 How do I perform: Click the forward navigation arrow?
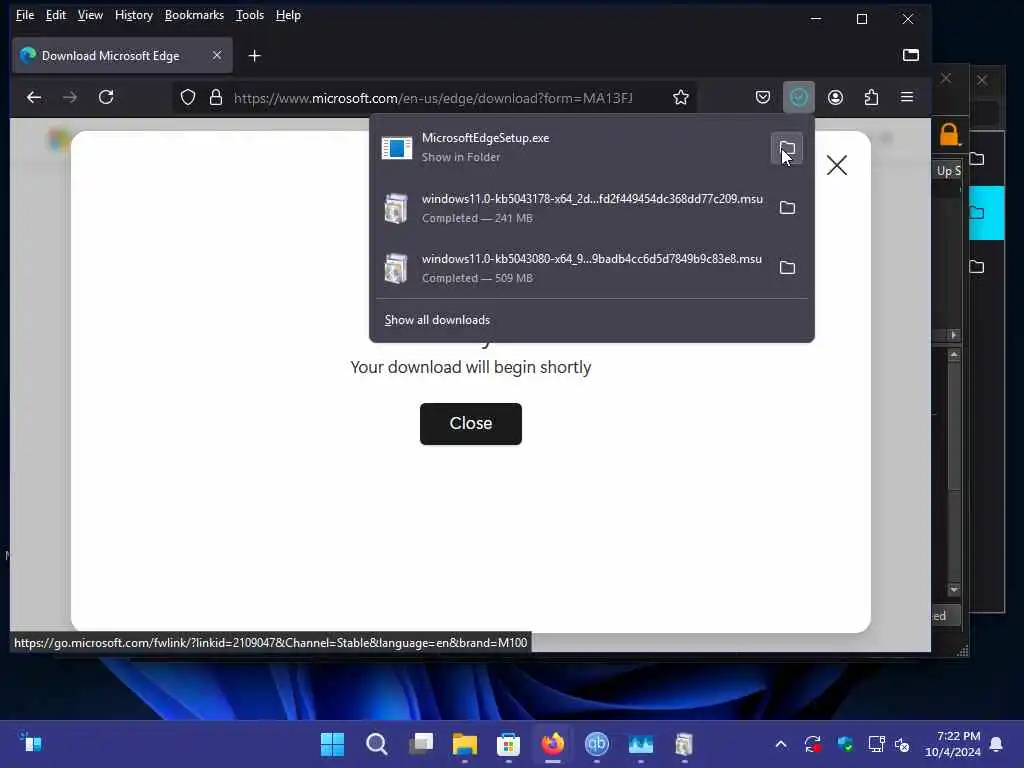pyautogui.click(x=70, y=97)
